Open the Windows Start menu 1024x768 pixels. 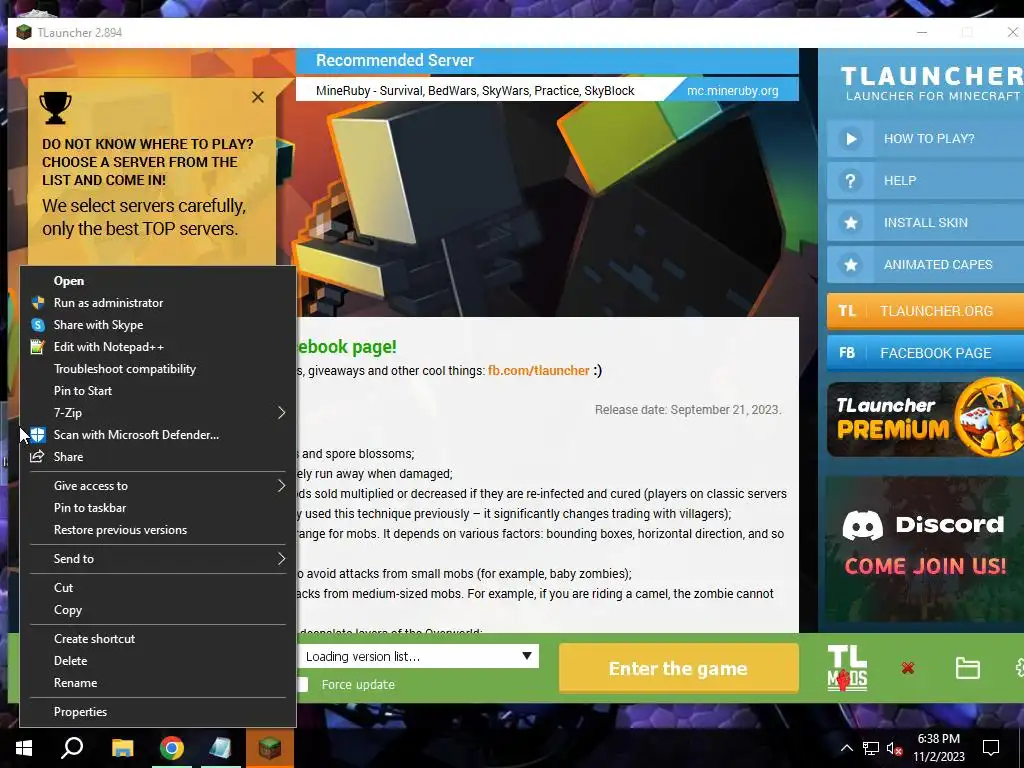[x=24, y=748]
